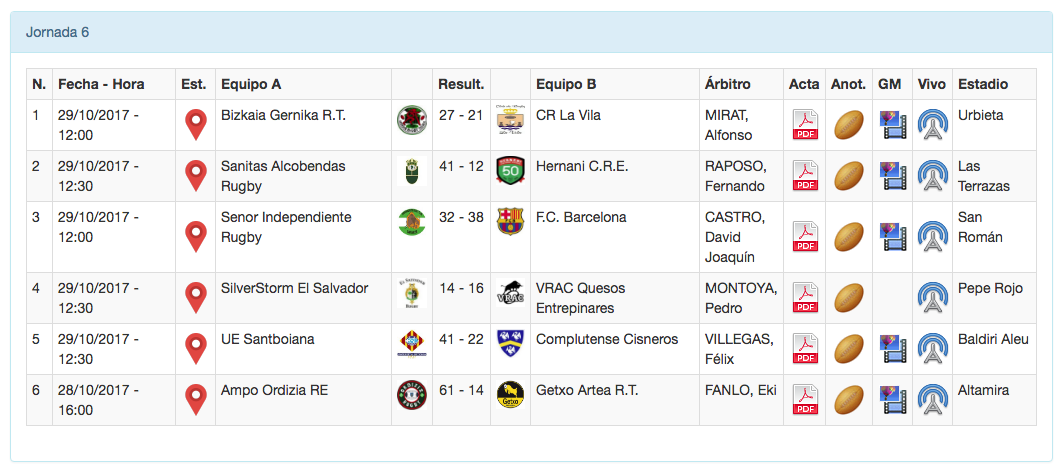Click the 61 - 14 result cell

click(461, 390)
